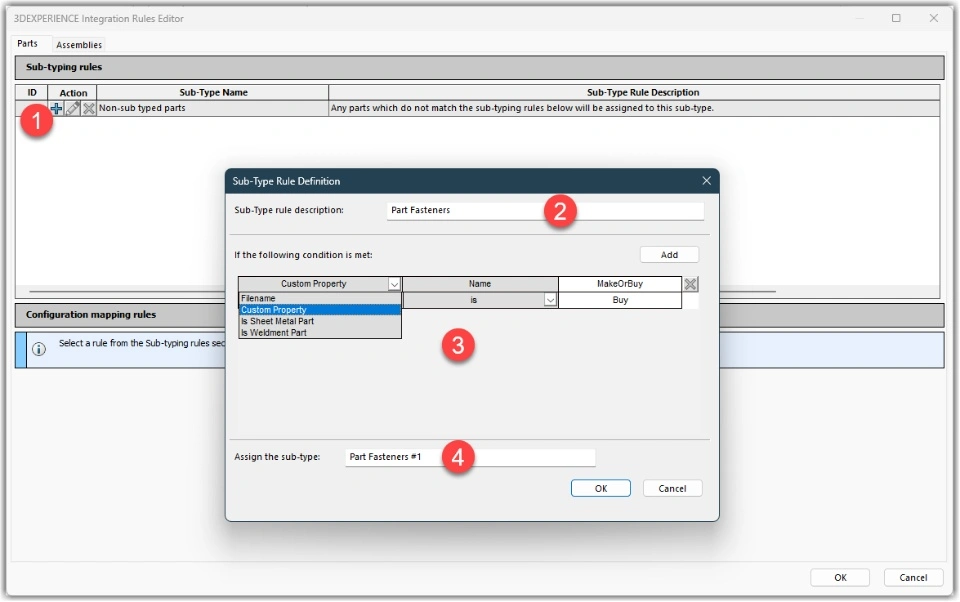Image resolution: width=960 pixels, height=602 pixels.
Task: Choose Custom Property in the dropdown list
Action: pos(320,310)
